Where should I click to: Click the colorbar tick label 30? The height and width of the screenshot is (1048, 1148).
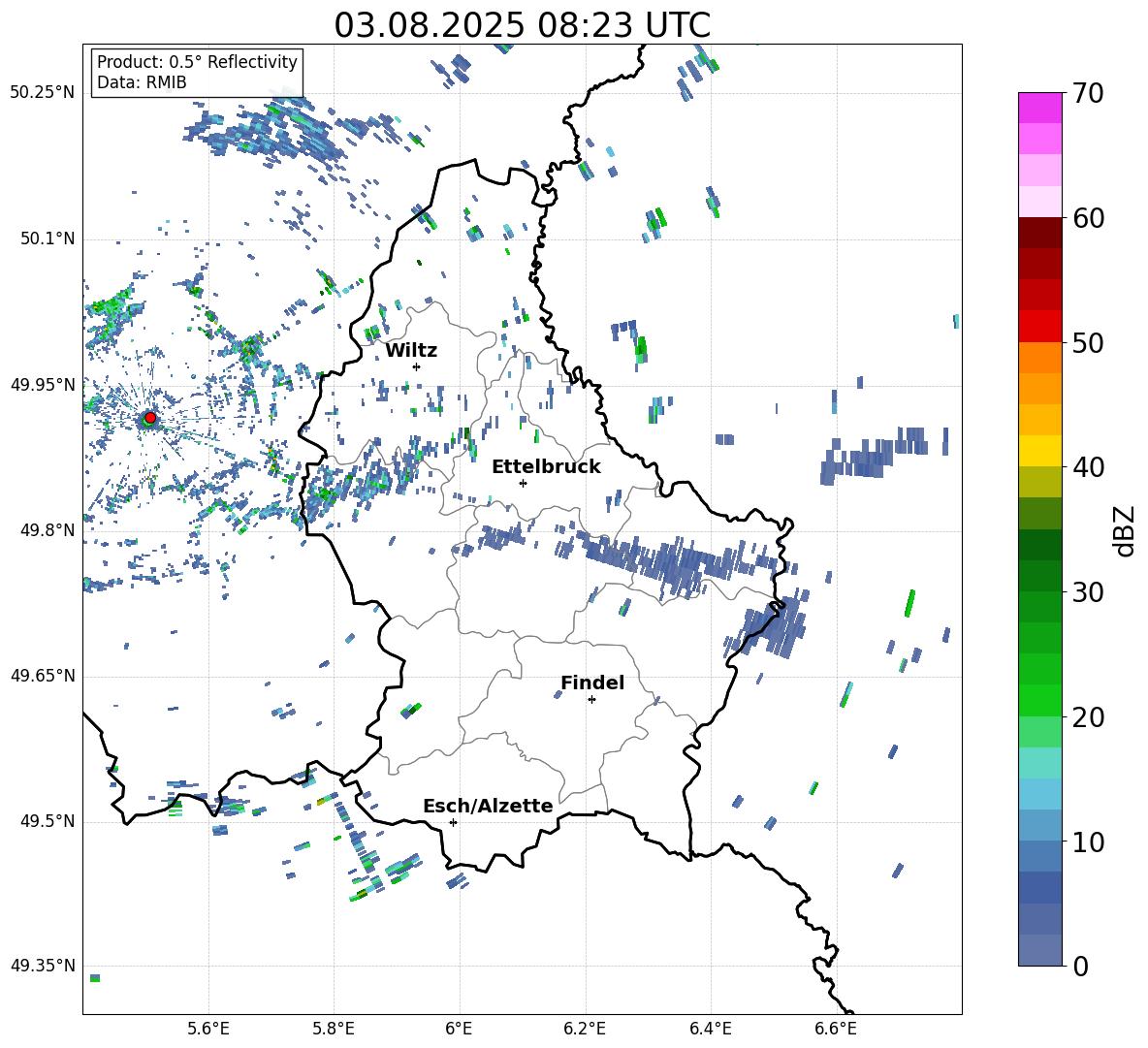1088,592
